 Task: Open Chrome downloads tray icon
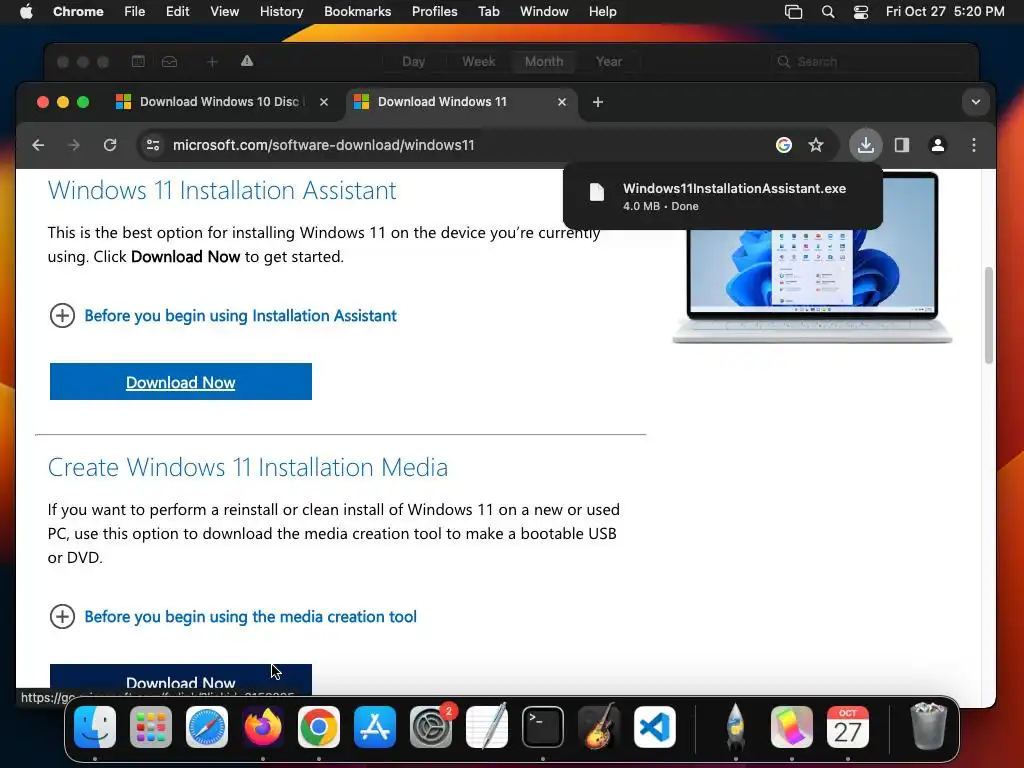pos(866,145)
